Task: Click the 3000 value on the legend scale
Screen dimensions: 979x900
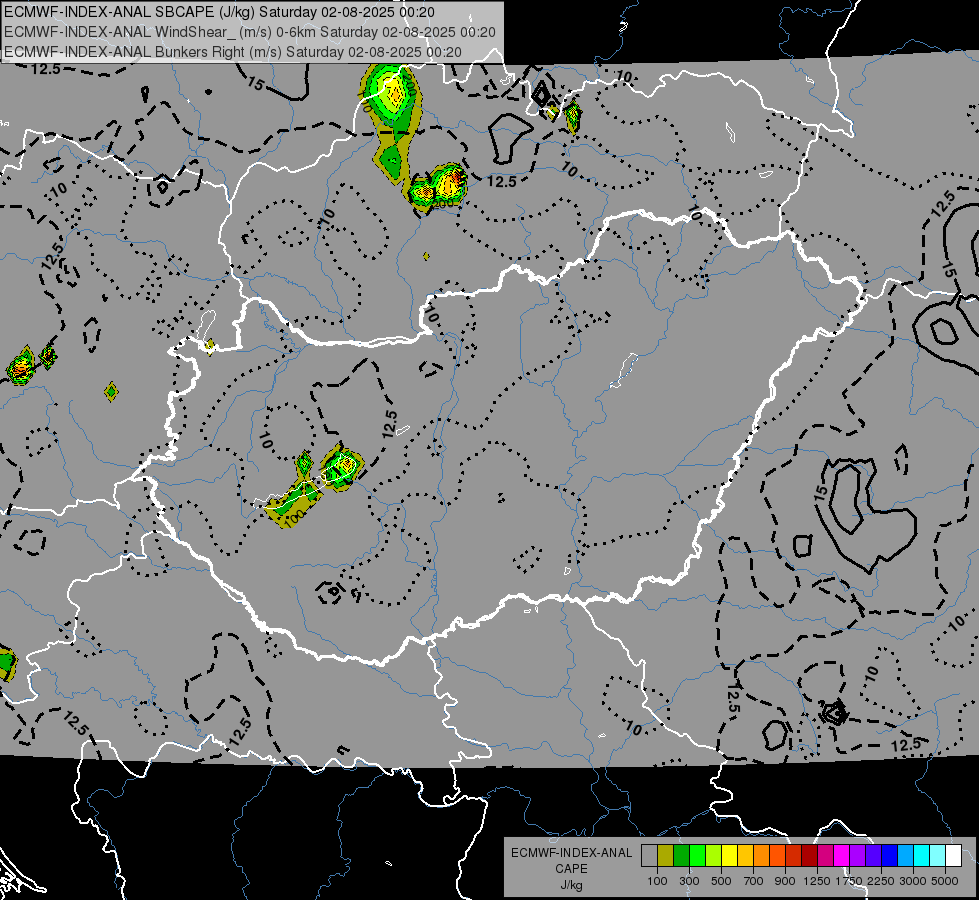Action: coord(913,881)
